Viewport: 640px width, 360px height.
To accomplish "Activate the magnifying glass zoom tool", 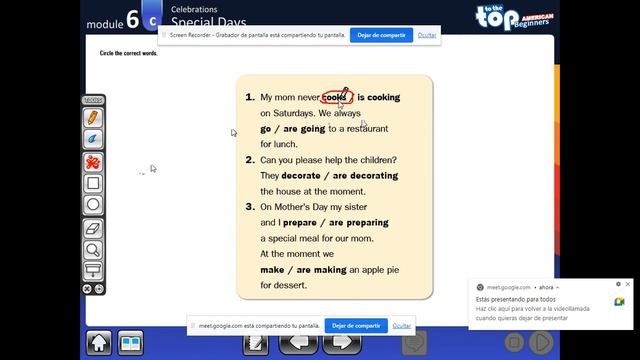I will point(93,250).
